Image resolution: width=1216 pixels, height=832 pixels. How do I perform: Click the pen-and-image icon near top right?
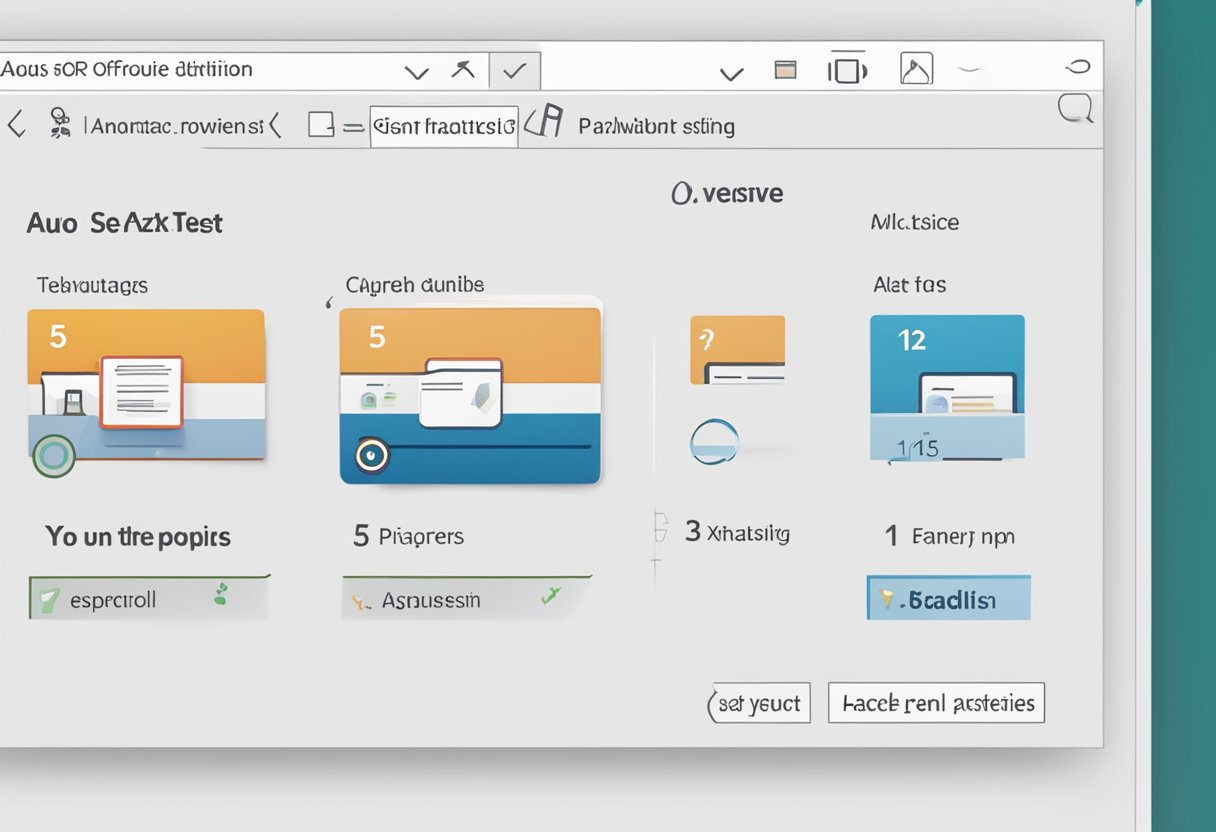click(915, 69)
